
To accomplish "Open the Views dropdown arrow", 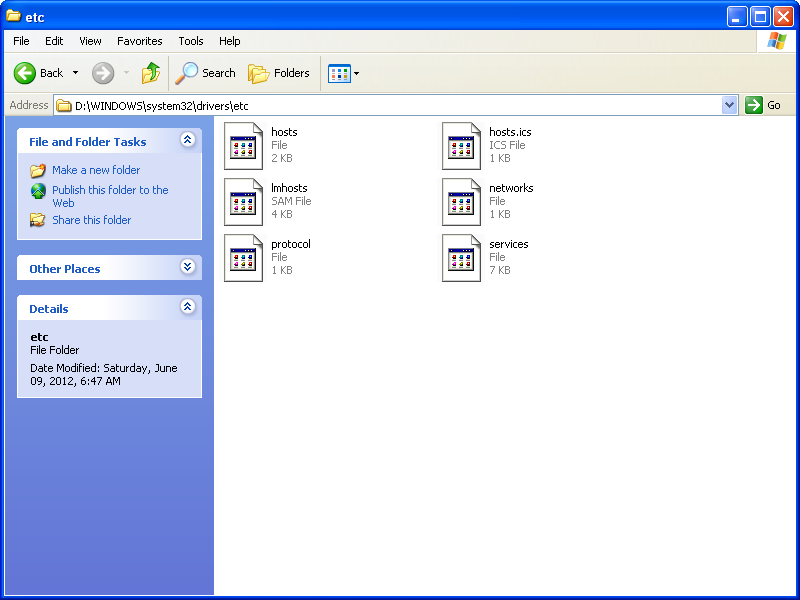I will pos(357,73).
